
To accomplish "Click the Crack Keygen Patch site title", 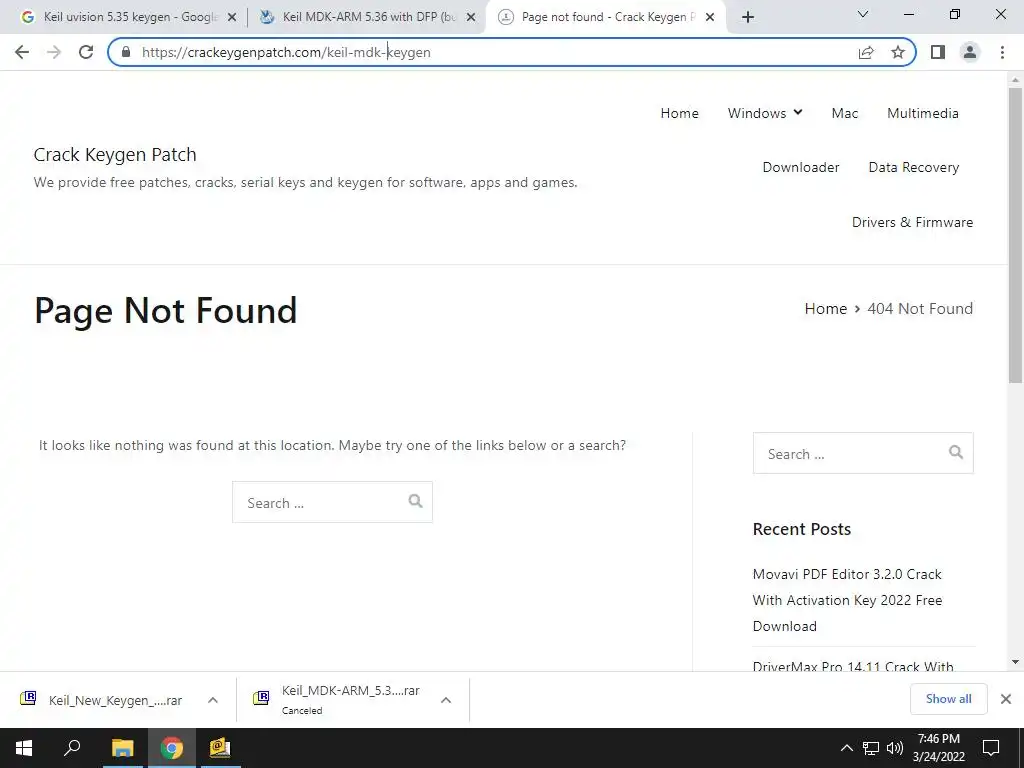I will pyautogui.click(x=115, y=155).
